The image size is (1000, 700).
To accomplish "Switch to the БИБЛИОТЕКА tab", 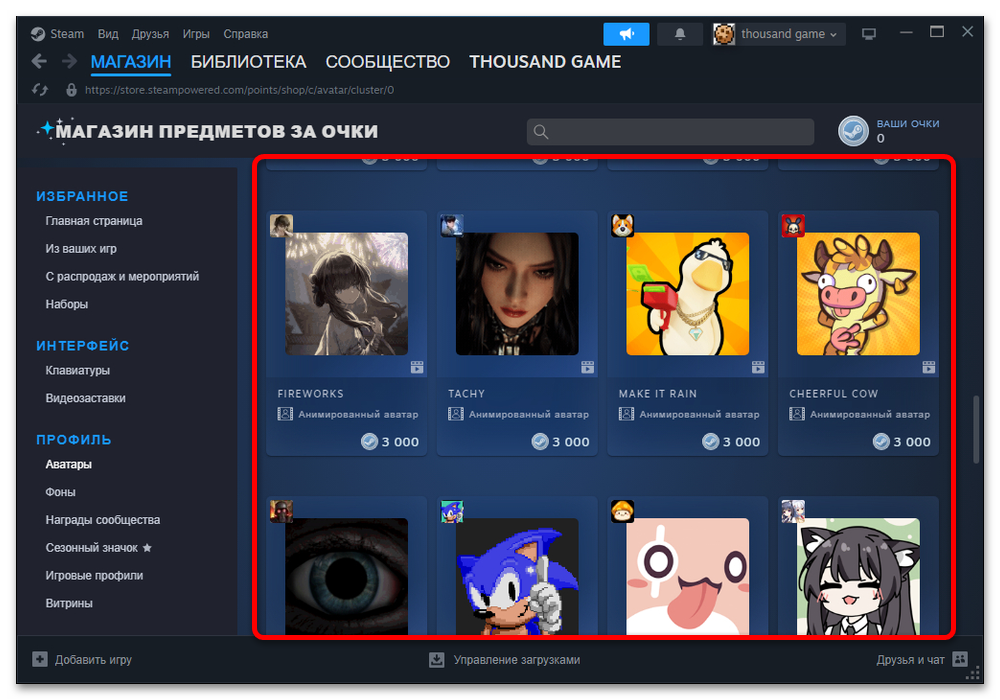I will (x=249, y=62).
